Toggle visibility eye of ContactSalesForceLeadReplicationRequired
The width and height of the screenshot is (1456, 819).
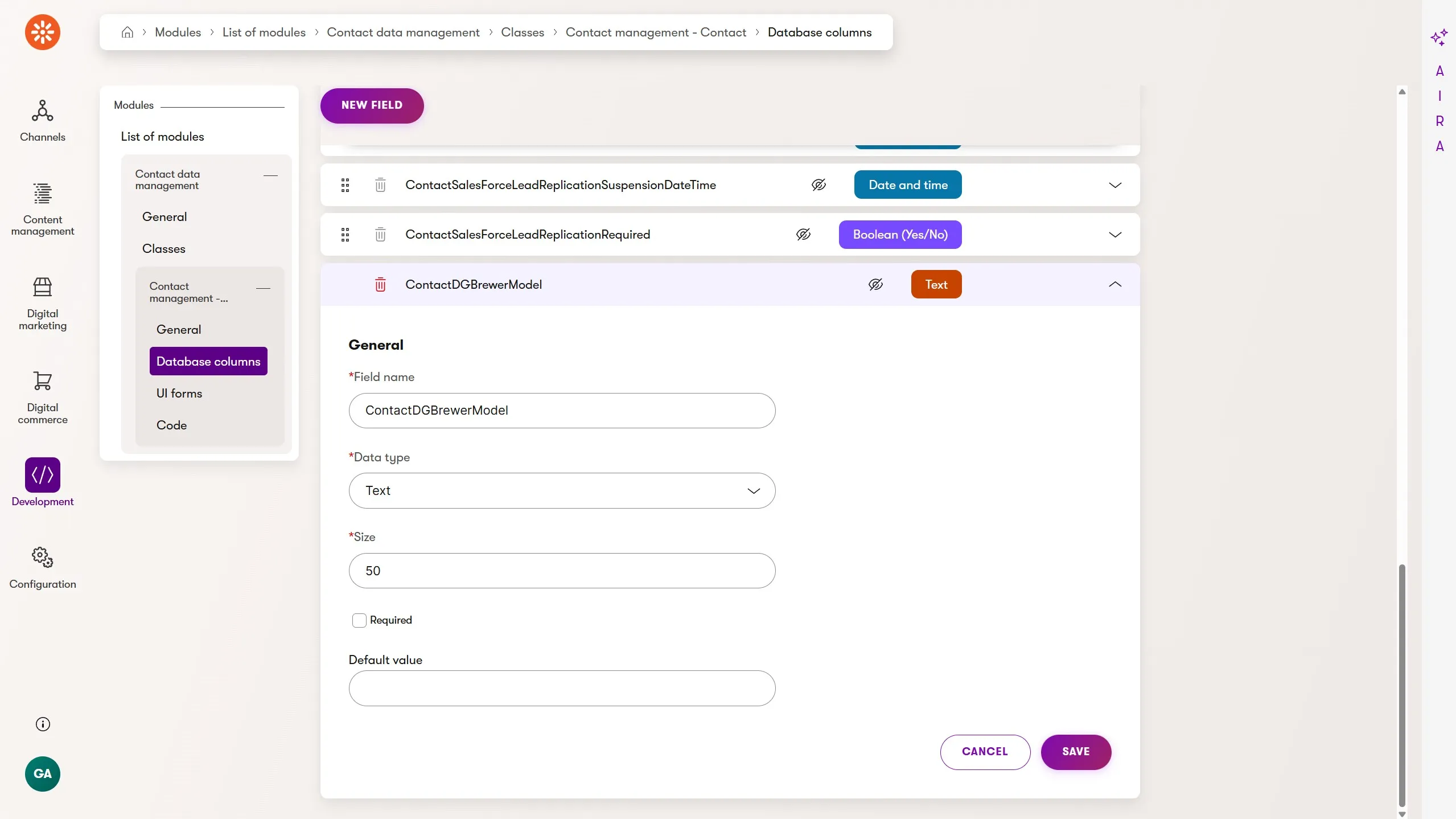803,235
